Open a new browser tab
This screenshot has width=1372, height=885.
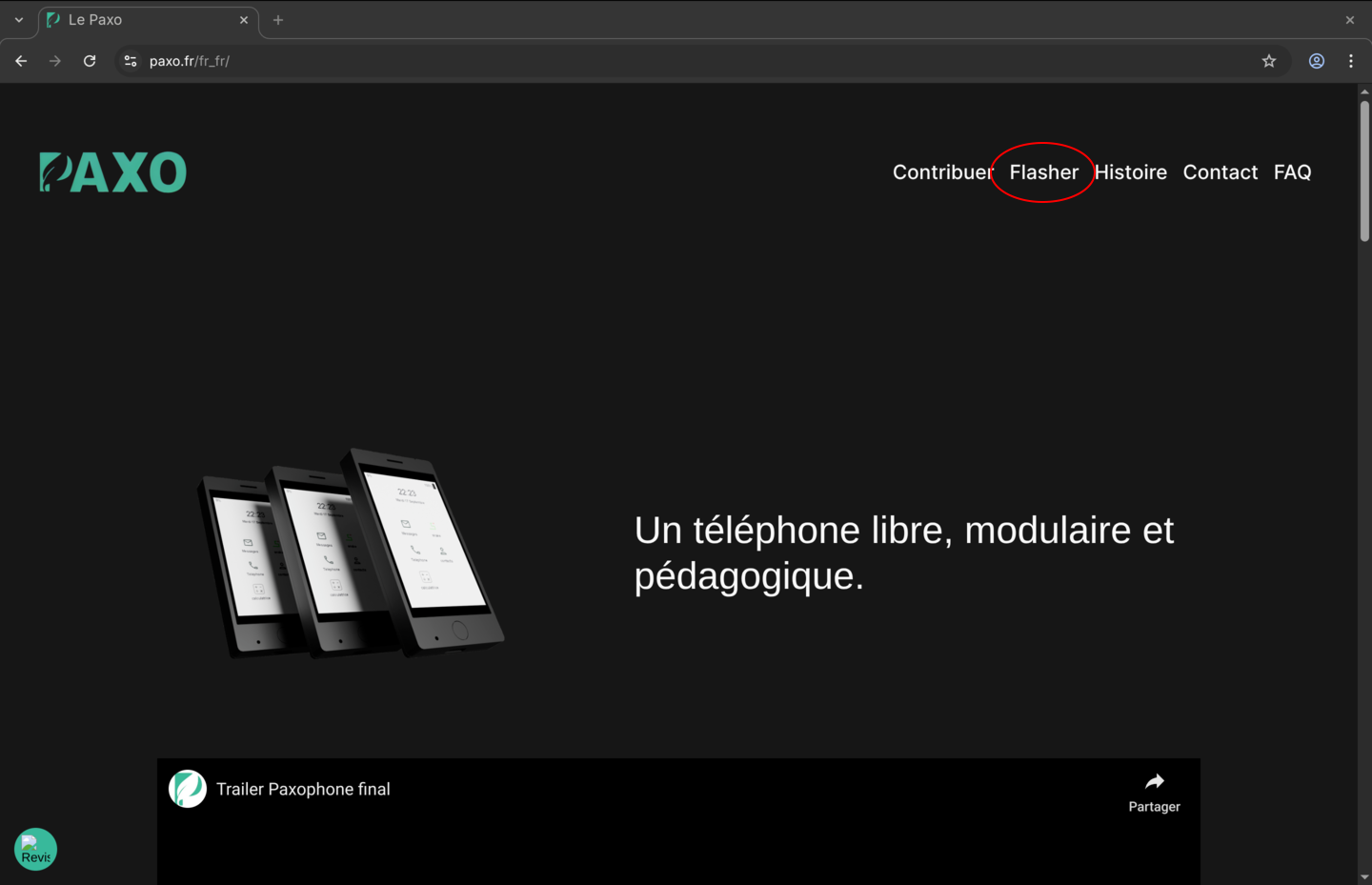pyautogui.click(x=277, y=19)
